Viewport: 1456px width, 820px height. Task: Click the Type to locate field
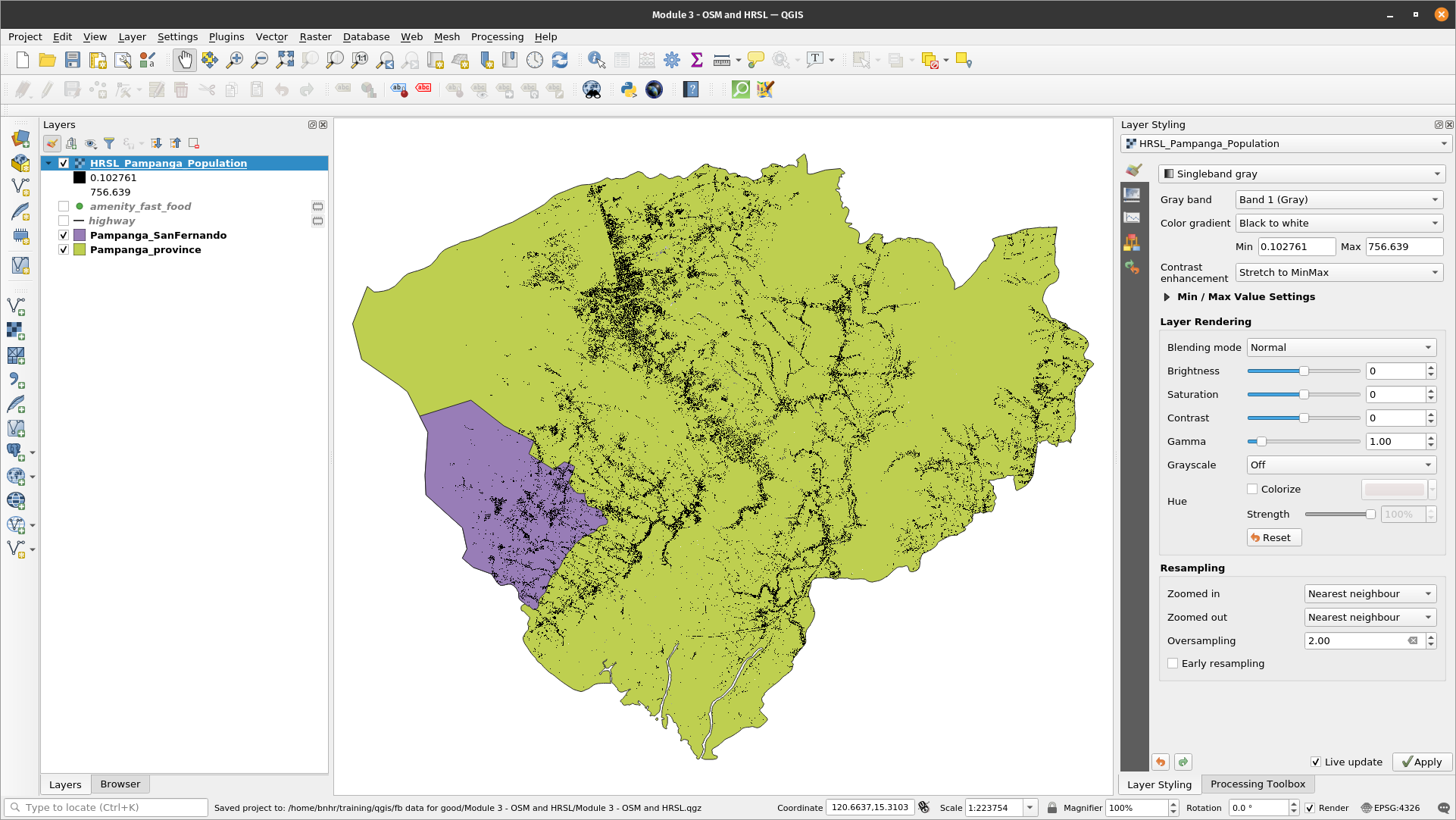click(106, 807)
